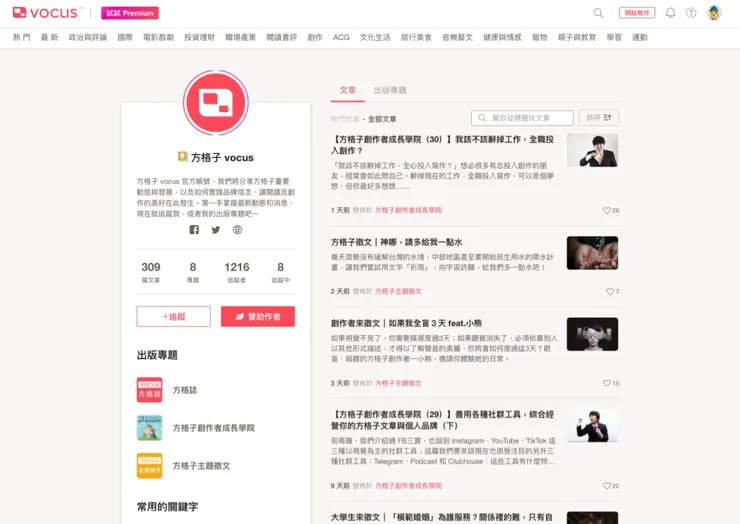Click the 試試 Premium badge
The image size is (740, 524).
tap(130, 13)
